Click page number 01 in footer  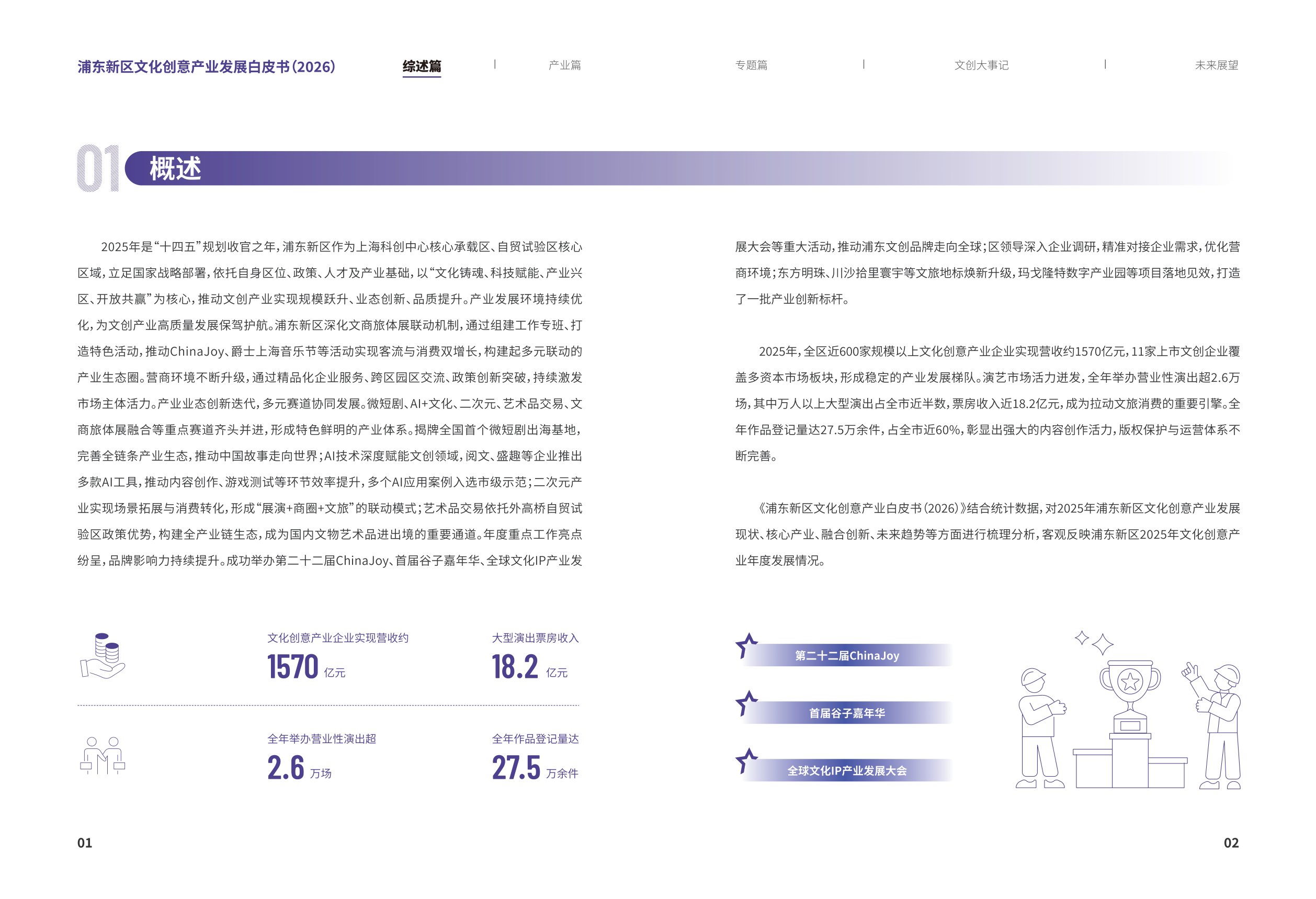(x=84, y=843)
